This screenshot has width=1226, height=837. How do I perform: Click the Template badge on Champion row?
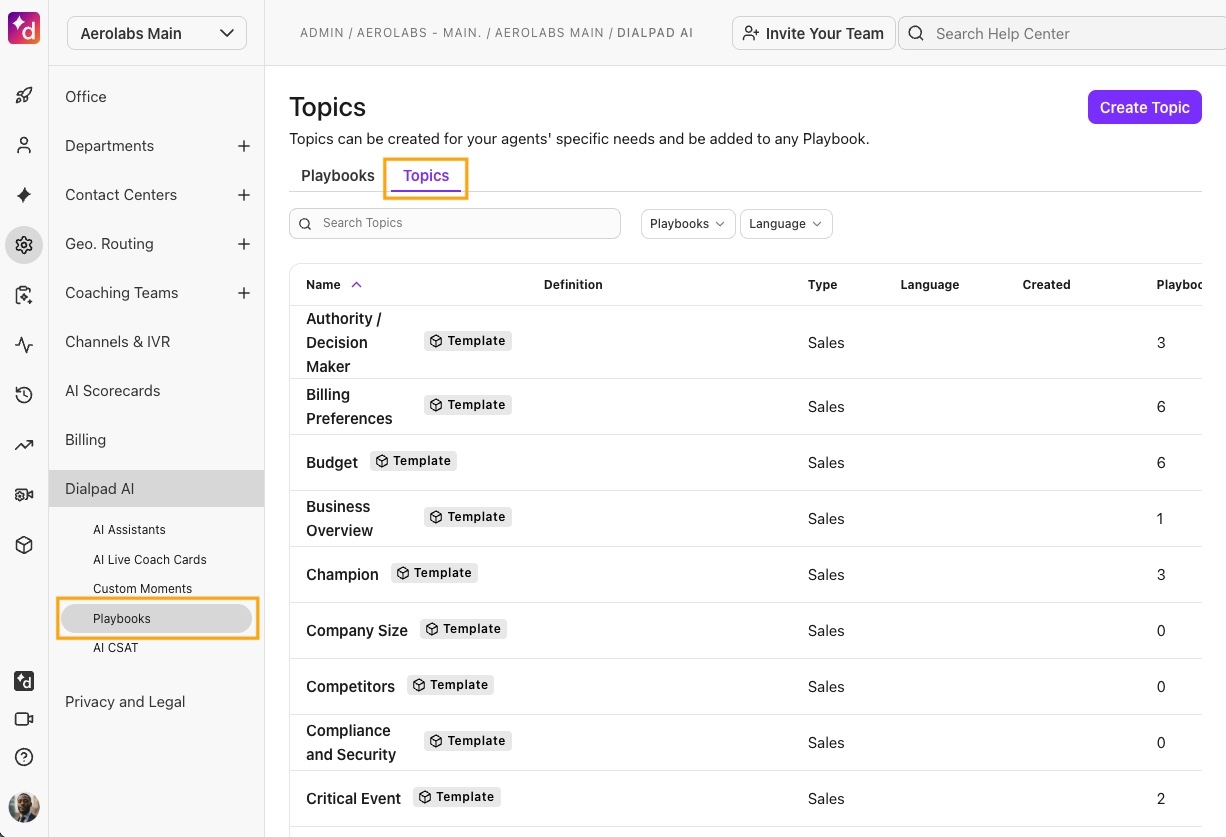[x=434, y=573]
